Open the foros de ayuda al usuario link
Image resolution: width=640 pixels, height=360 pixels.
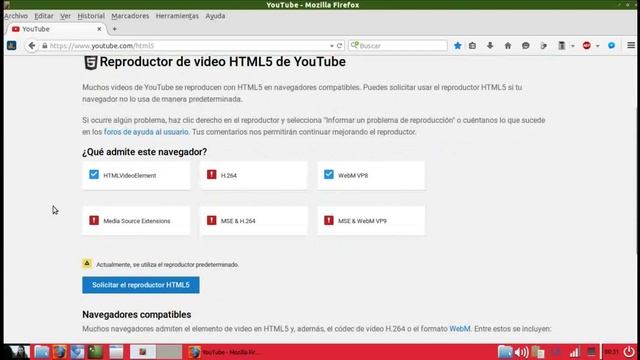tap(146, 132)
